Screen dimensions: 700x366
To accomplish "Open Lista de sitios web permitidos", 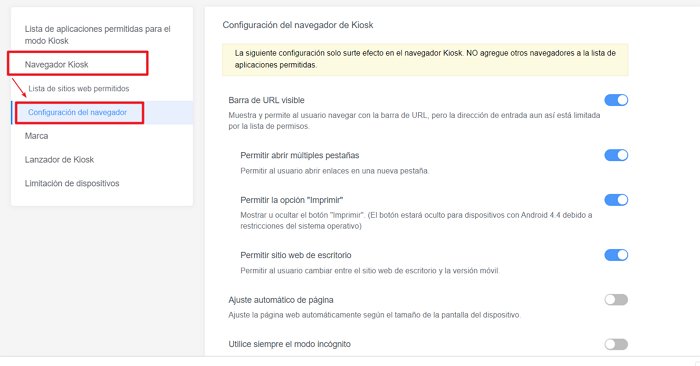I will pyautogui.click(x=79, y=88).
